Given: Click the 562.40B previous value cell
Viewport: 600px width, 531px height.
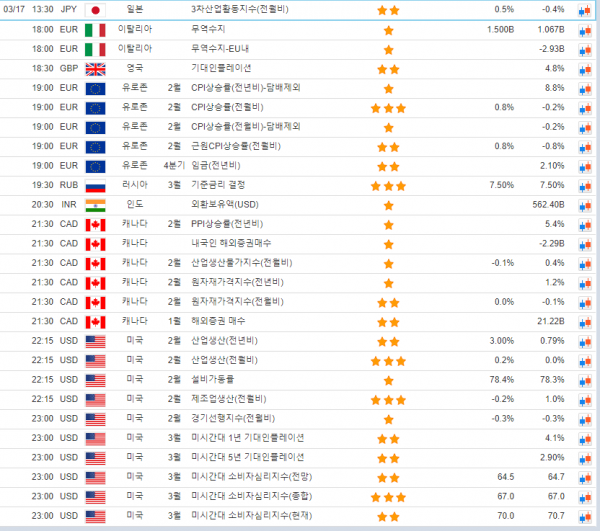Looking at the screenshot, I should click(x=549, y=204).
